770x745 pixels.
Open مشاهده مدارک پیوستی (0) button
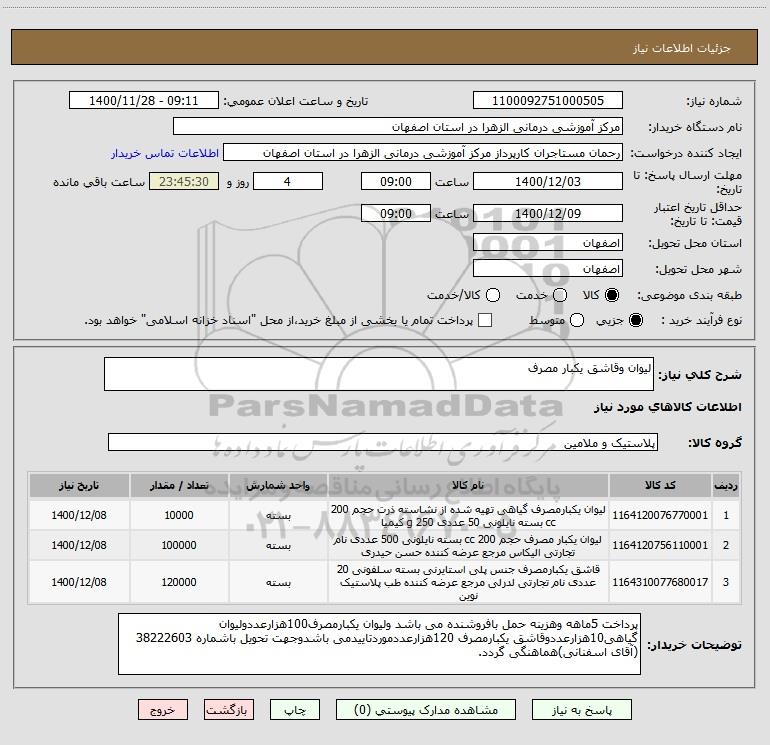tap(426, 710)
